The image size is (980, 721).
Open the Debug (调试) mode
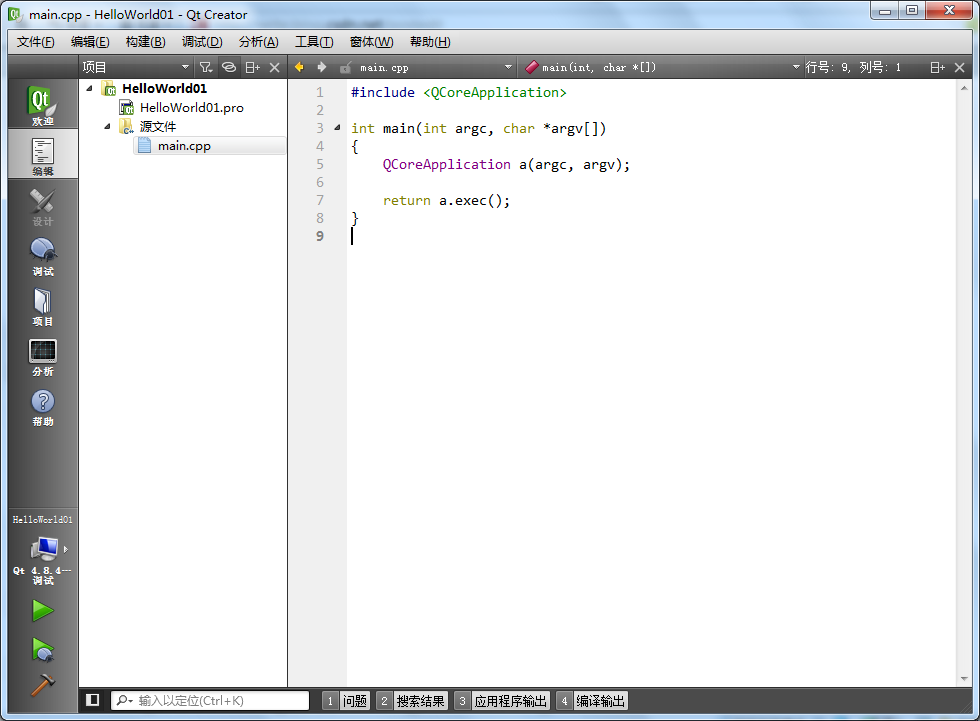[x=42, y=257]
